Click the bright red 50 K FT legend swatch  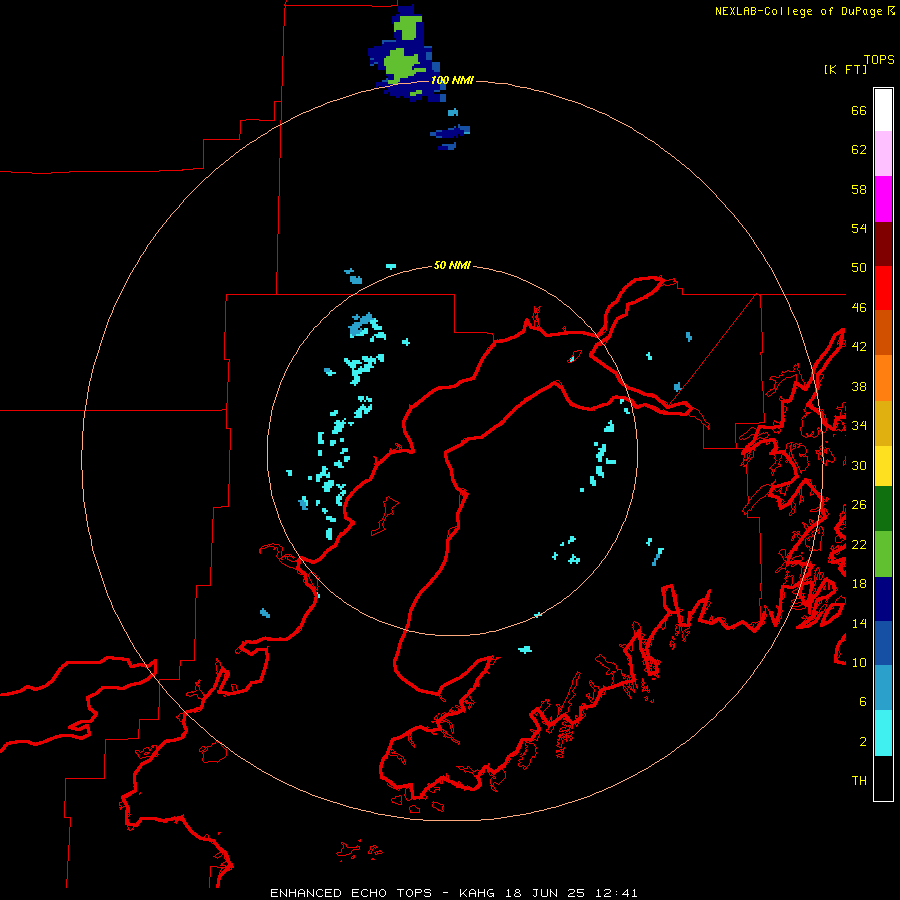(883, 288)
